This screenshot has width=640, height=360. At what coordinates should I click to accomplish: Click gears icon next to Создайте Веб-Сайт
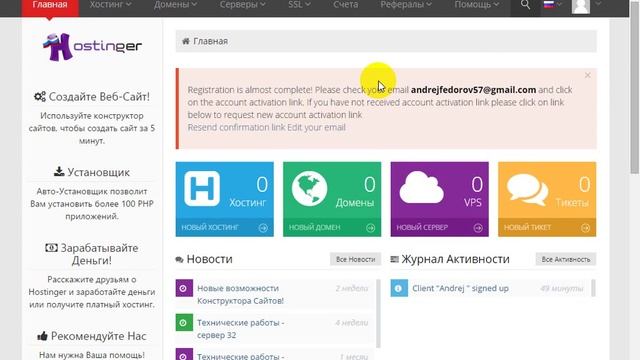(x=40, y=96)
